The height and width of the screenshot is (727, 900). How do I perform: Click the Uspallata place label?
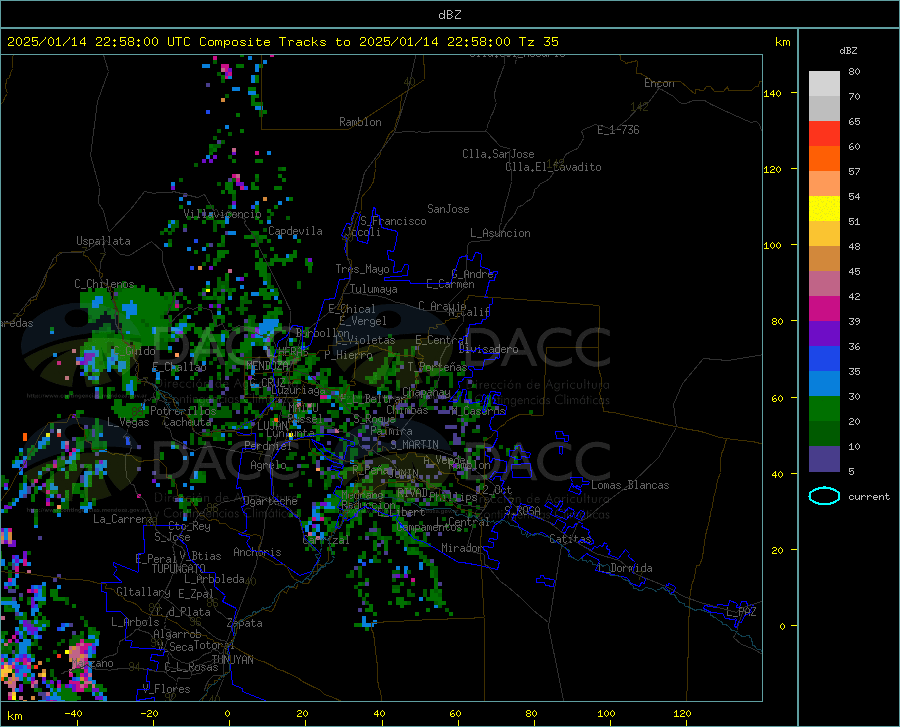(x=103, y=241)
